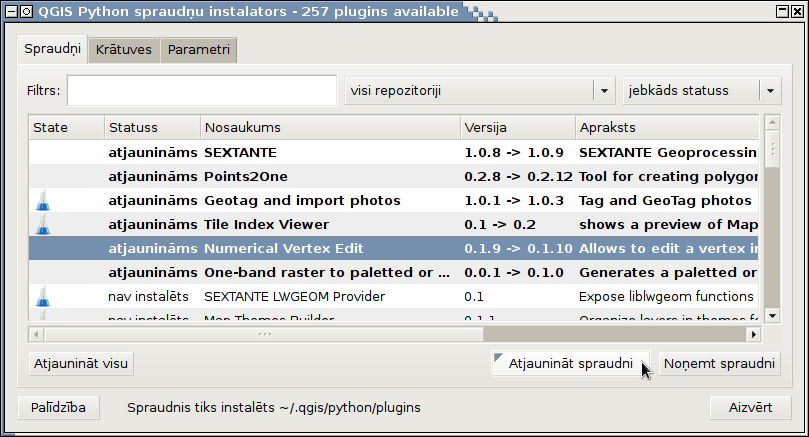Click the vertical scrollbar thumb of plugin list
Viewport: 809px width, 437px height.
click(772, 149)
